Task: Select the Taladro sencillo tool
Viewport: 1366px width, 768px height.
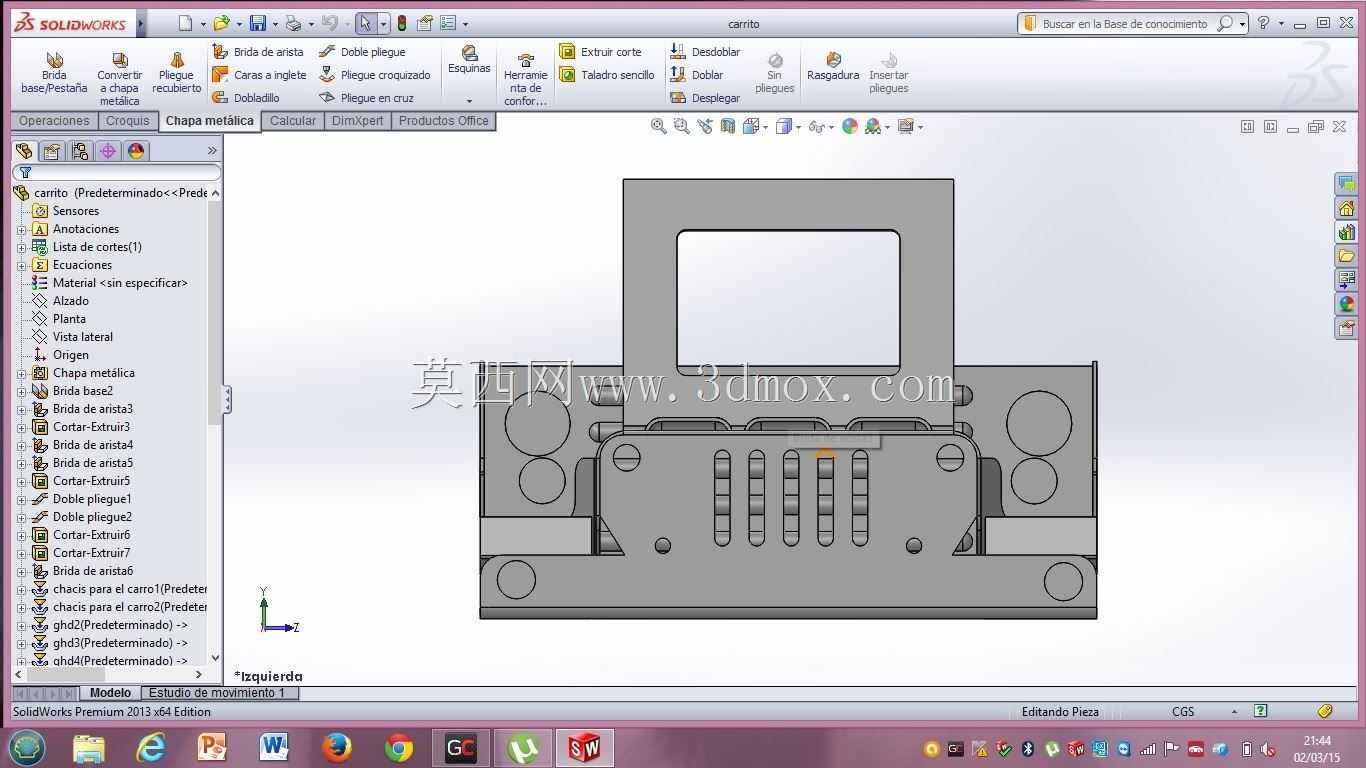Action: point(607,75)
